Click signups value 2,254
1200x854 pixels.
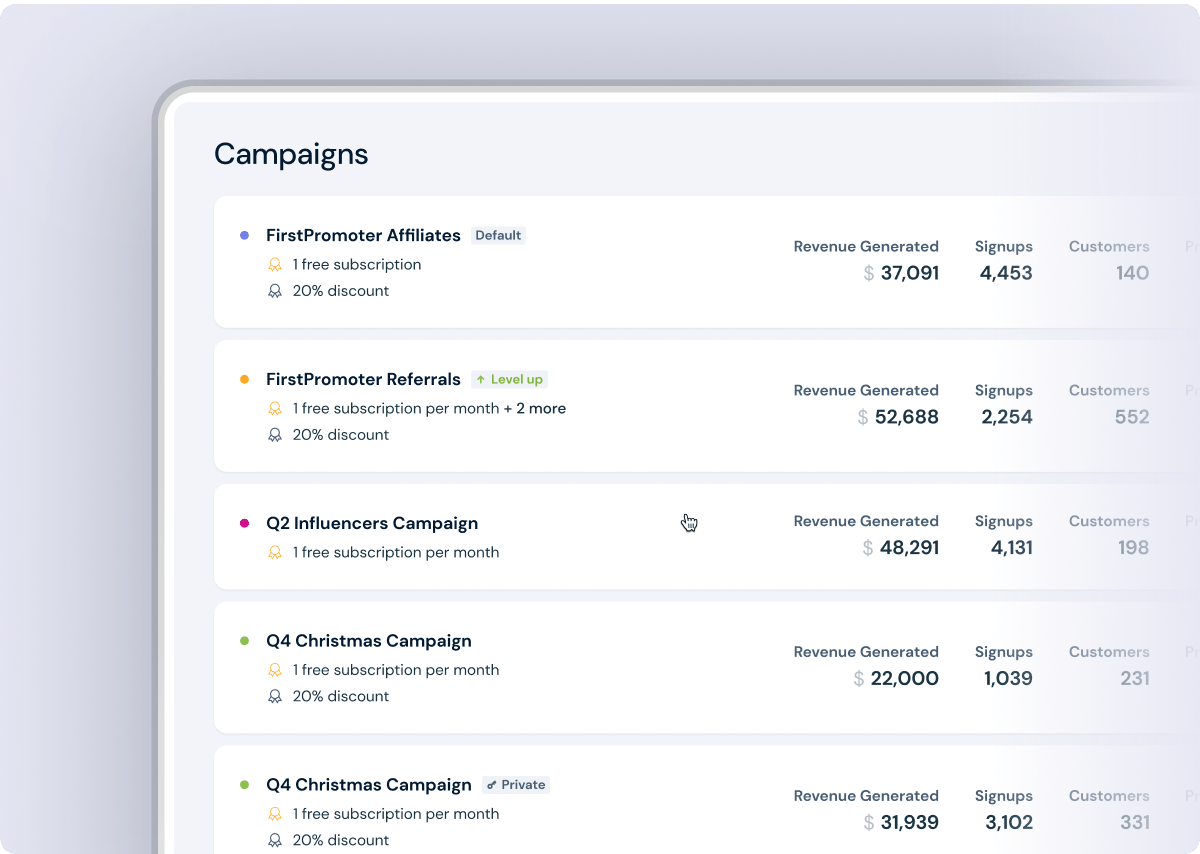click(1007, 417)
